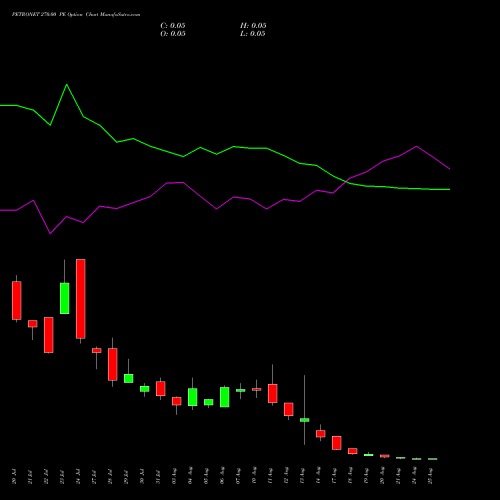This screenshot has height=500, width=500.
Task: Select the open value O: 0.05
Action: 173,34
